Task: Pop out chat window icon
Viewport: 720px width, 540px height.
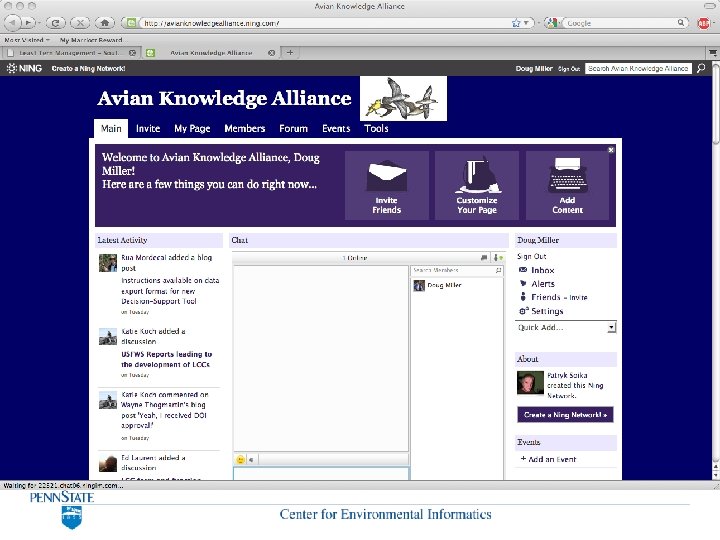Action: [x=484, y=258]
